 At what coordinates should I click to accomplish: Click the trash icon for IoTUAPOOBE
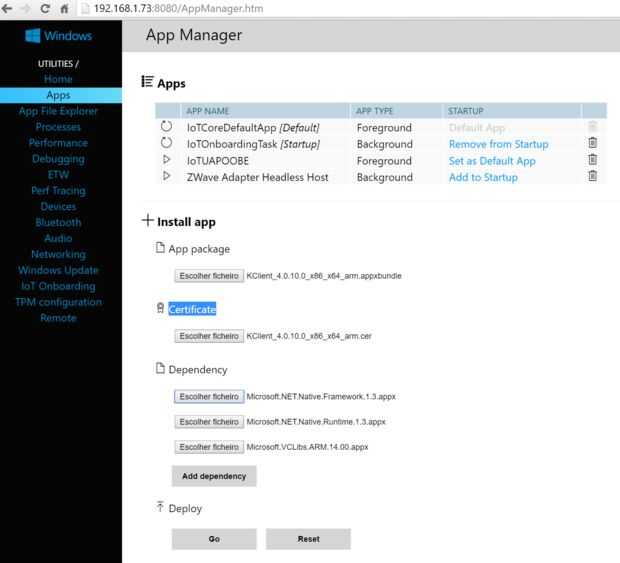click(592, 160)
